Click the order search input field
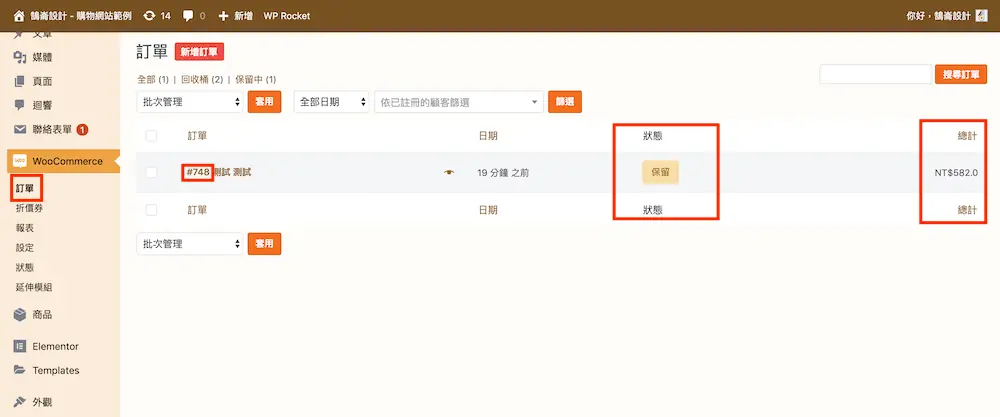The image size is (1000, 417). point(876,74)
